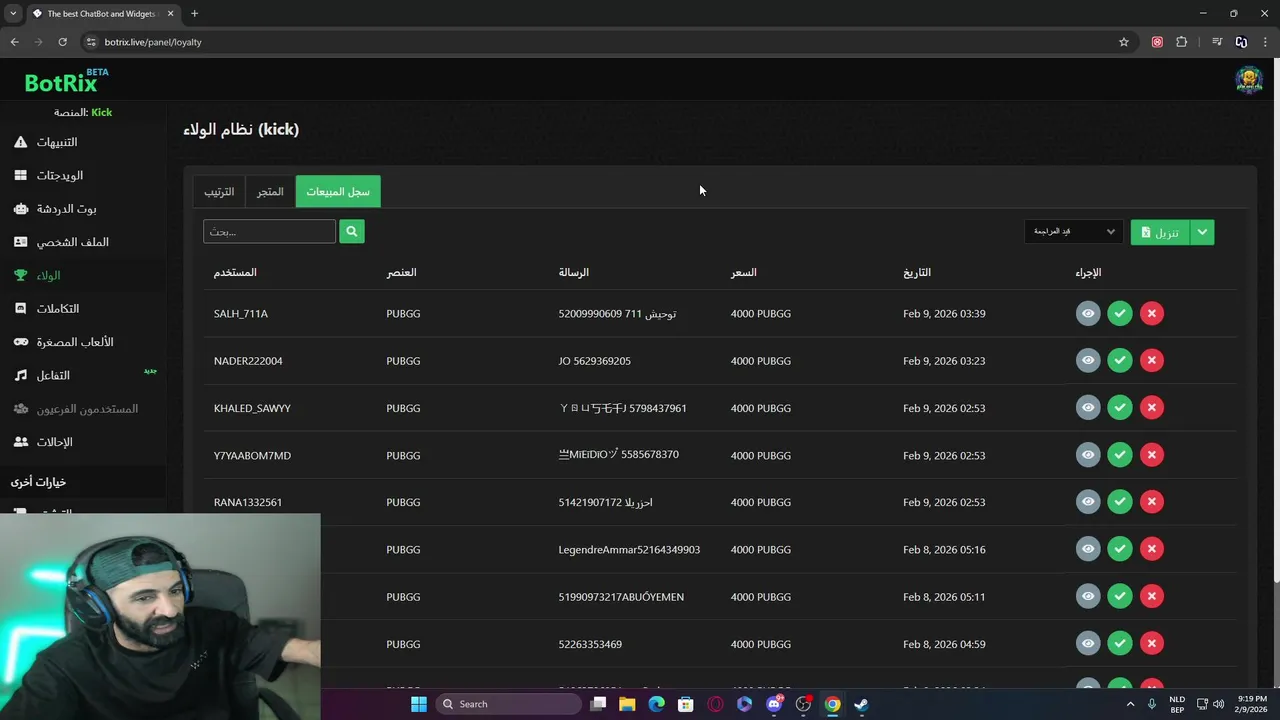This screenshot has height=720, width=1280.
Task: Expand the green download options arrow
Action: pyautogui.click(x=1202, y=232)
